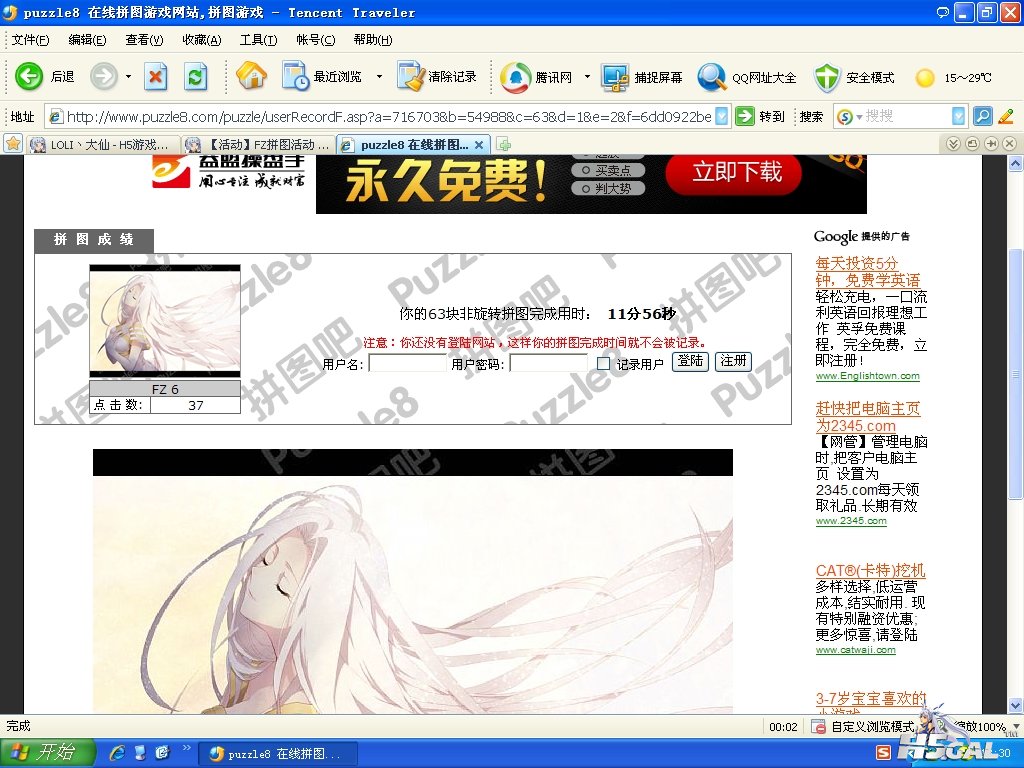Open the home page house icon
Screen dimensions: 1024x768
[x=251, y=76]
